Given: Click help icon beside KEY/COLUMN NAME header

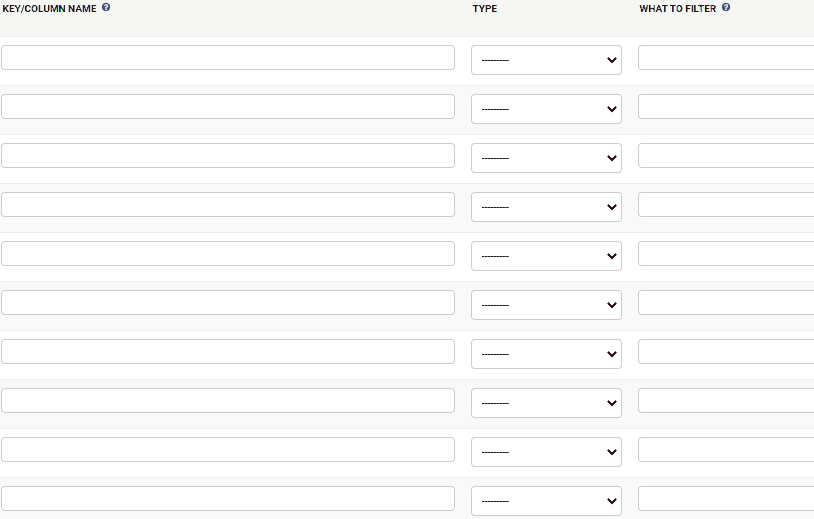Looking at the screenshot, I should [x=106, y=7].
